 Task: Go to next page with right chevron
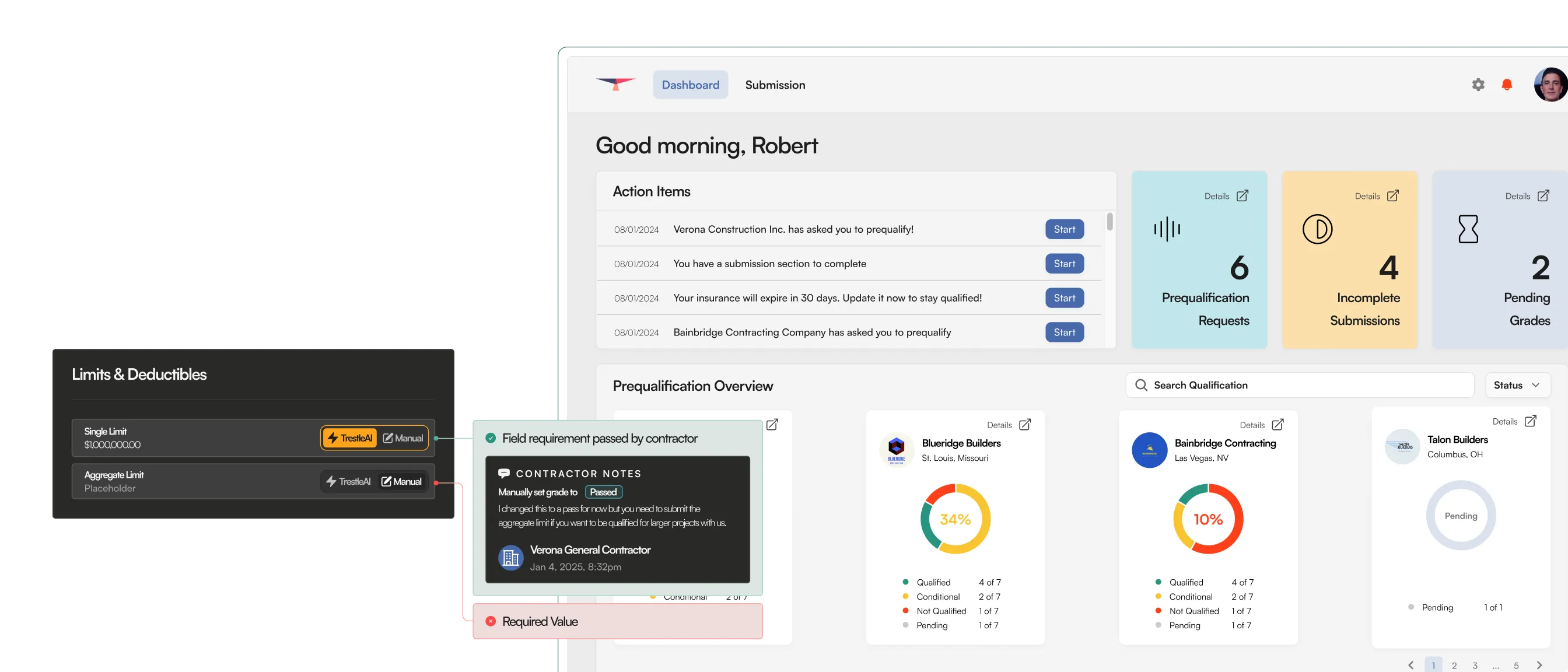click(x=1539, y=664)
